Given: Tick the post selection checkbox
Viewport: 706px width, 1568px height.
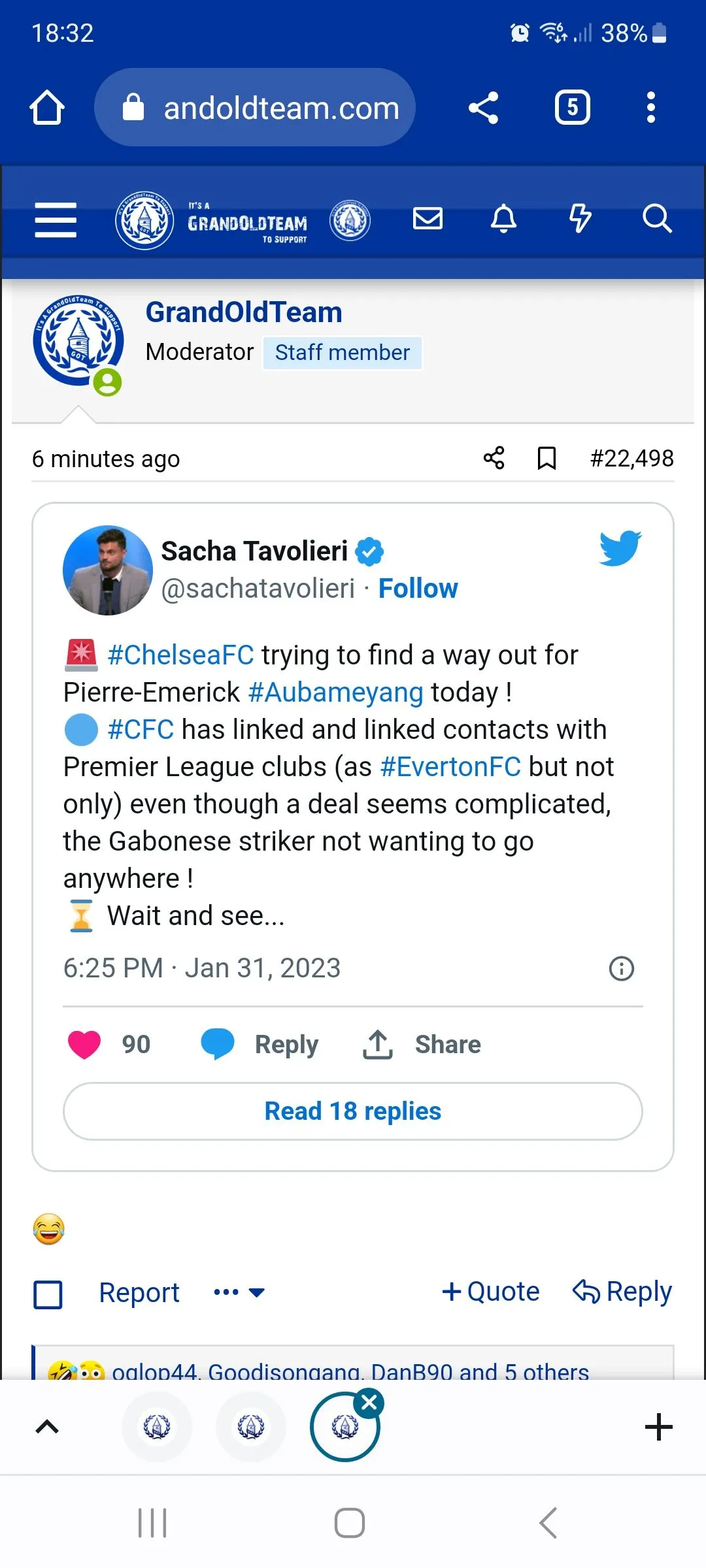Looking at the screenshot, I should click(48, 1294).
